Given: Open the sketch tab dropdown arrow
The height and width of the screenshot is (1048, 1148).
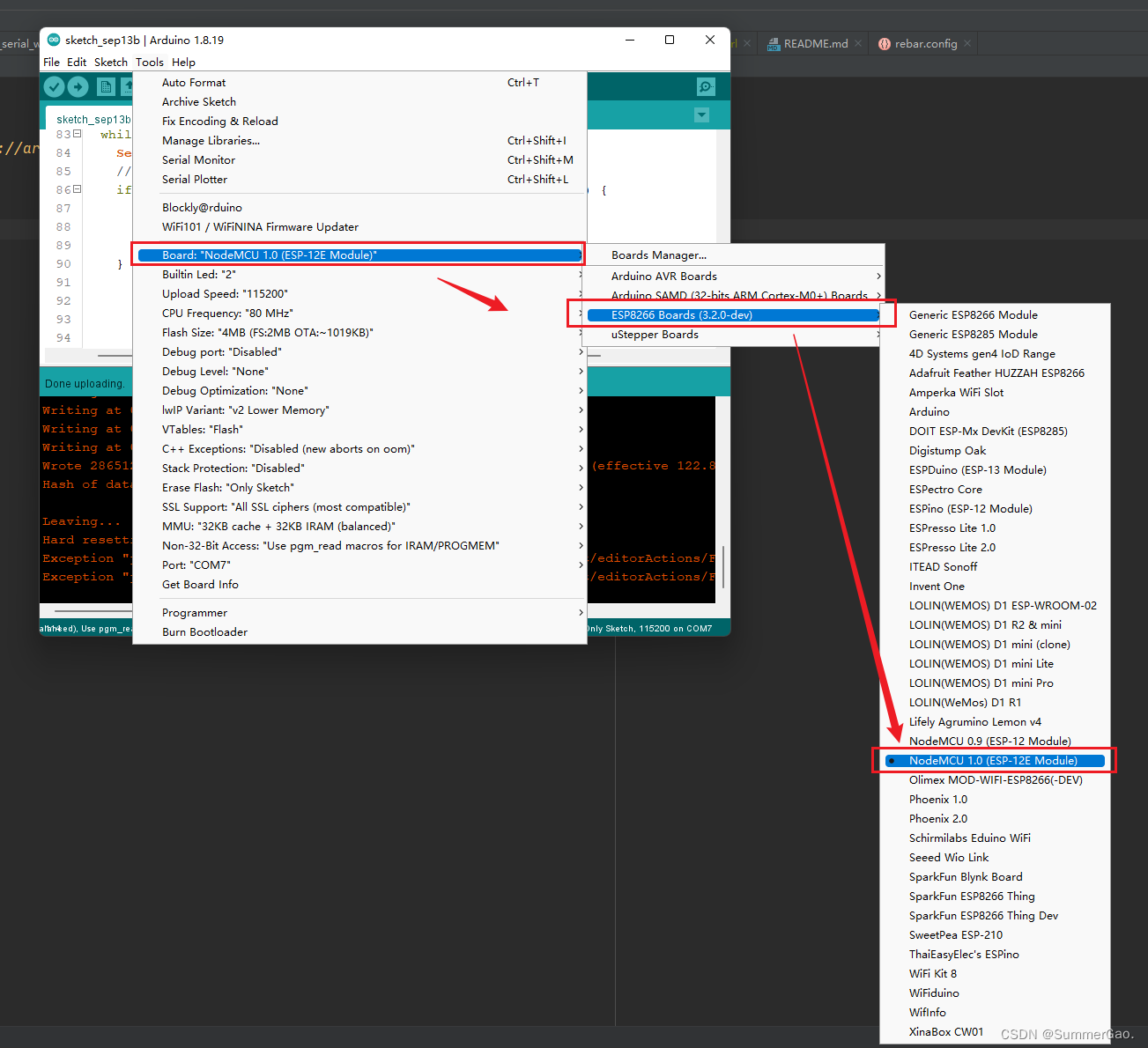Looking at the screenshot, I should coord(702,115).
